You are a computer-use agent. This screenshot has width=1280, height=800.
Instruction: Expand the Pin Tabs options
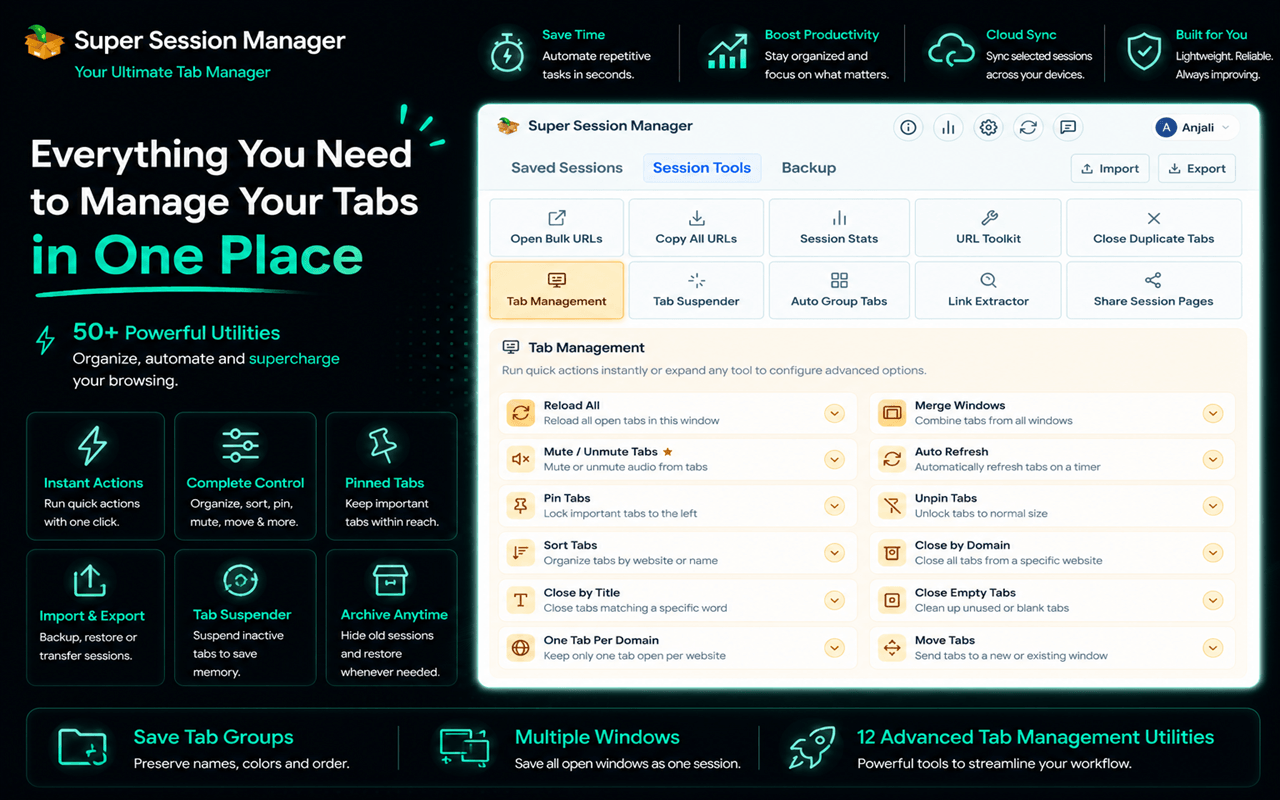[x=834, y=506]
